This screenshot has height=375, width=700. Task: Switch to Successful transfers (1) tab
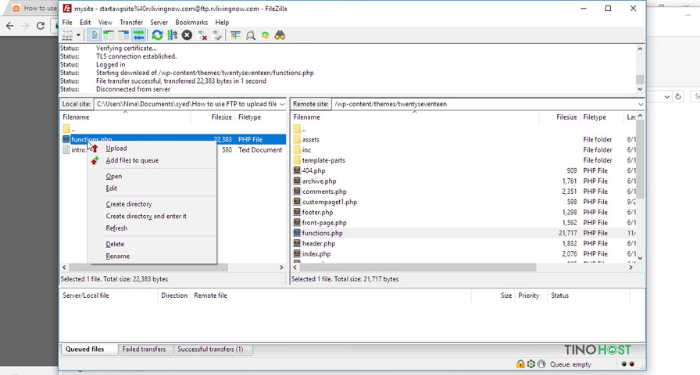coord(210,349)
